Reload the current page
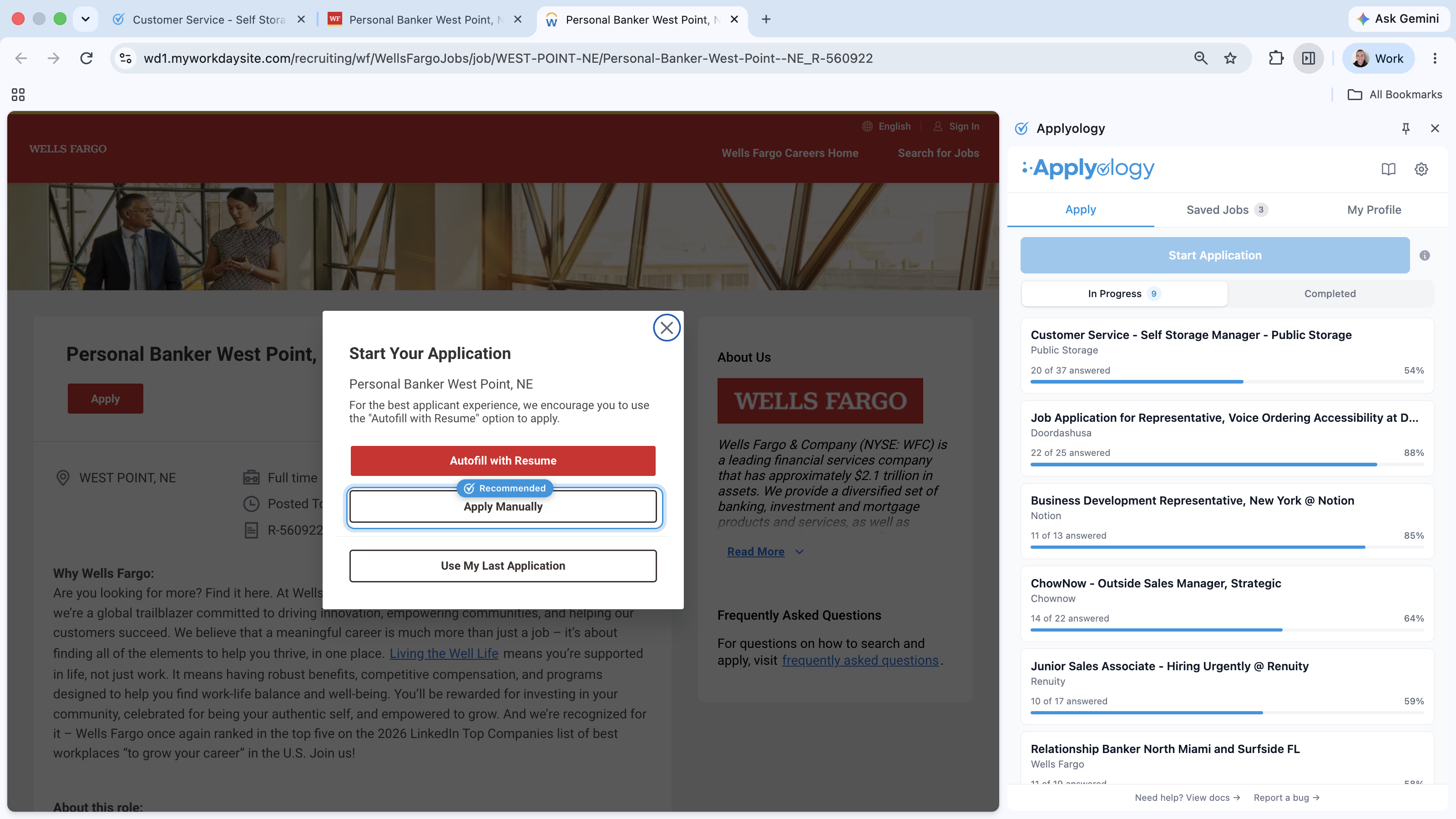The width and height of the screenshot is (1456, 819). (x=86, y=58)
